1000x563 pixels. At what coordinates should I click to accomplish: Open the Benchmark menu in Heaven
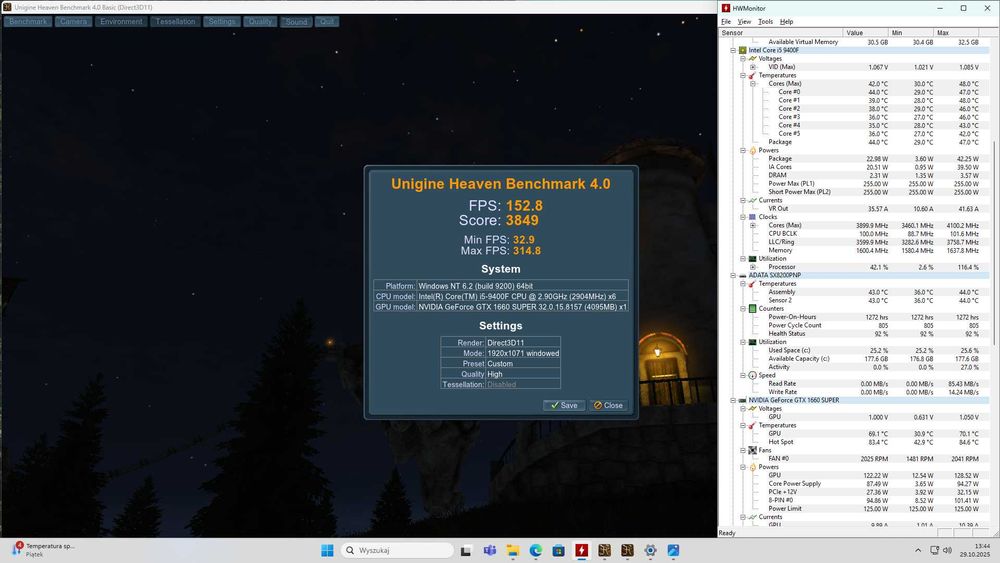(28, 22)
